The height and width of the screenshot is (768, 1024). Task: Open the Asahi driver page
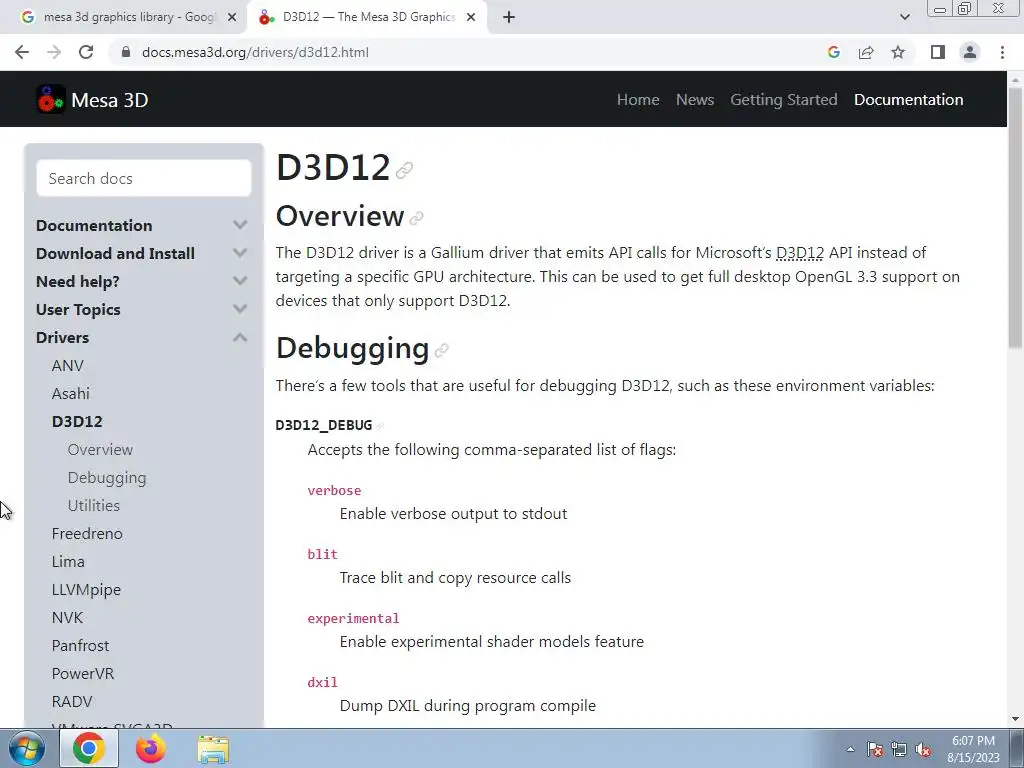tap(71, 394)
